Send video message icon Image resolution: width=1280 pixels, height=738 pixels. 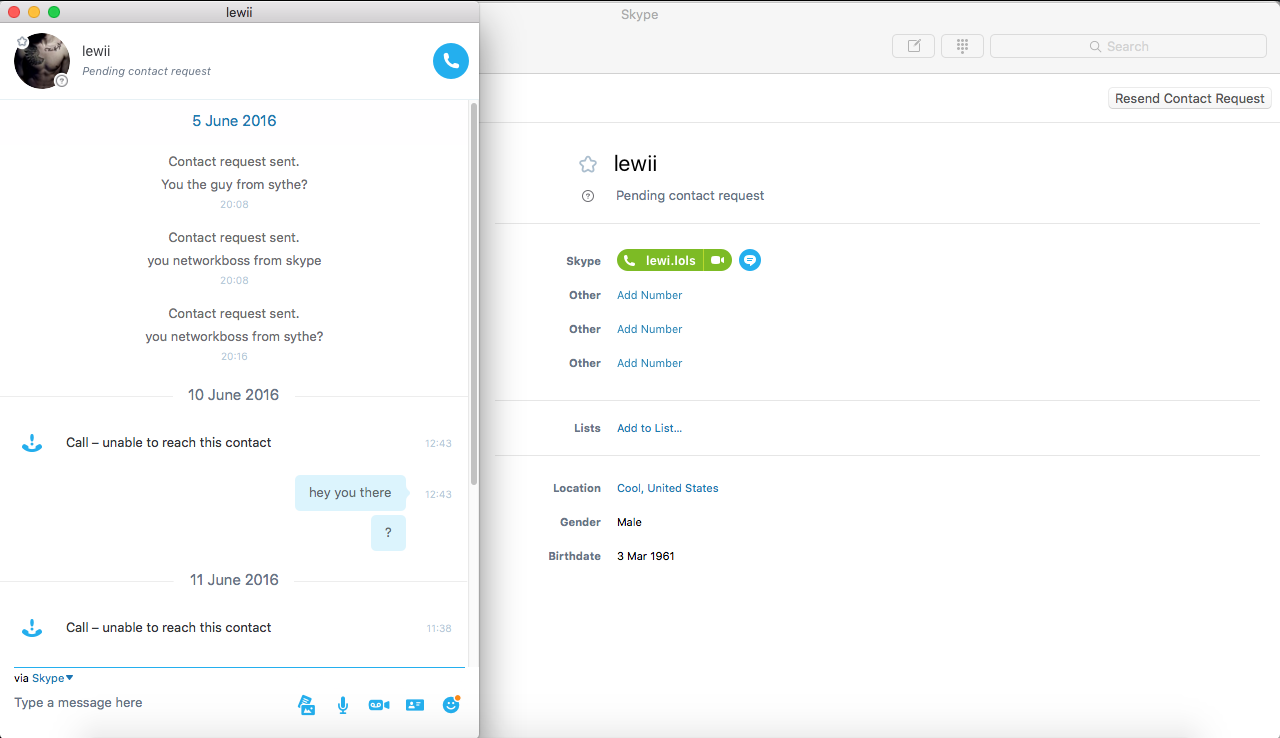point(379,705)
